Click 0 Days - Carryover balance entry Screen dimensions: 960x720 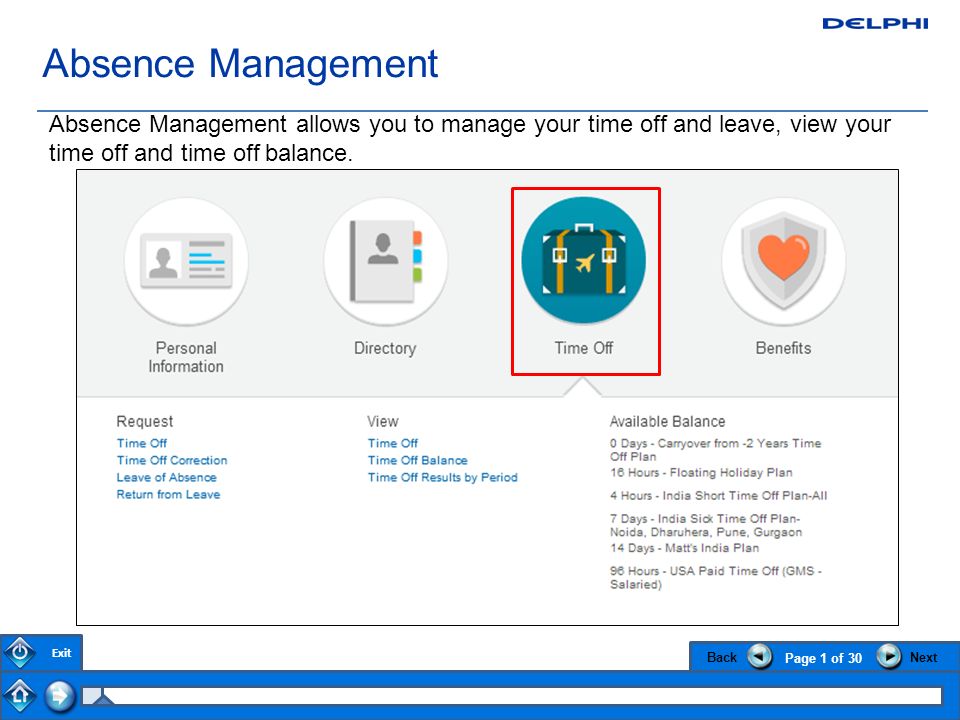pyautogui.click(x=715, y=450)
